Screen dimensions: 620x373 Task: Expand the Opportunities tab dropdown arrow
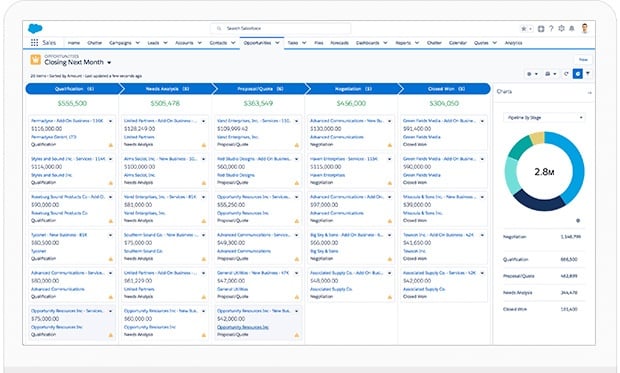277,43
